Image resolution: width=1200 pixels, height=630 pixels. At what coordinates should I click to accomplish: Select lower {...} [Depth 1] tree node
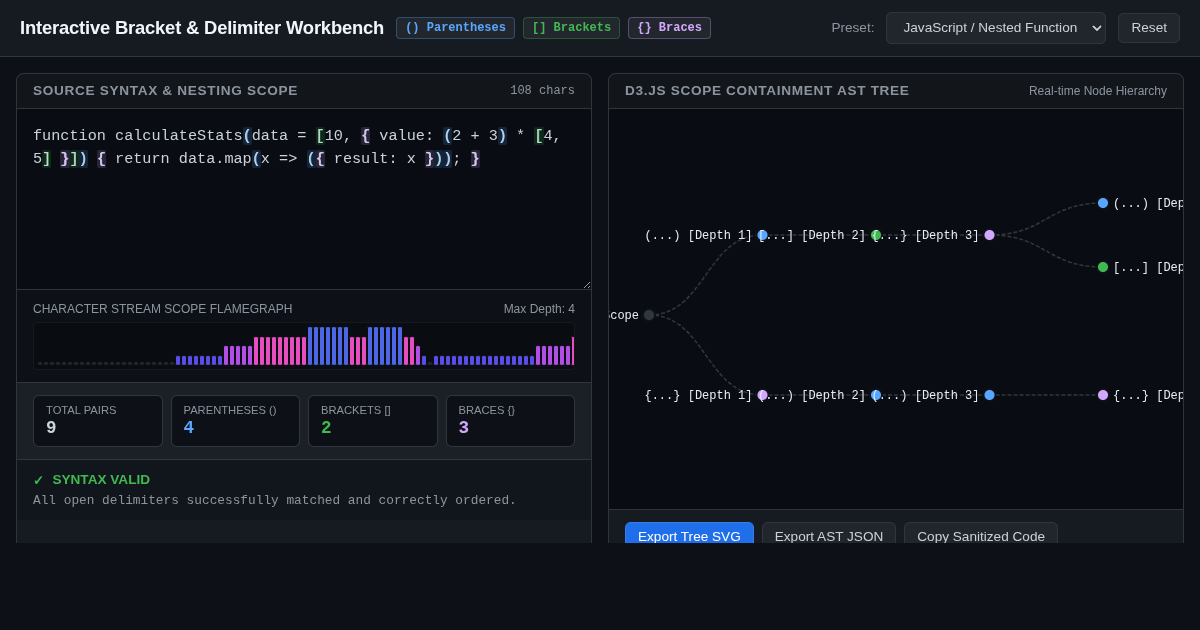(762, 395)
